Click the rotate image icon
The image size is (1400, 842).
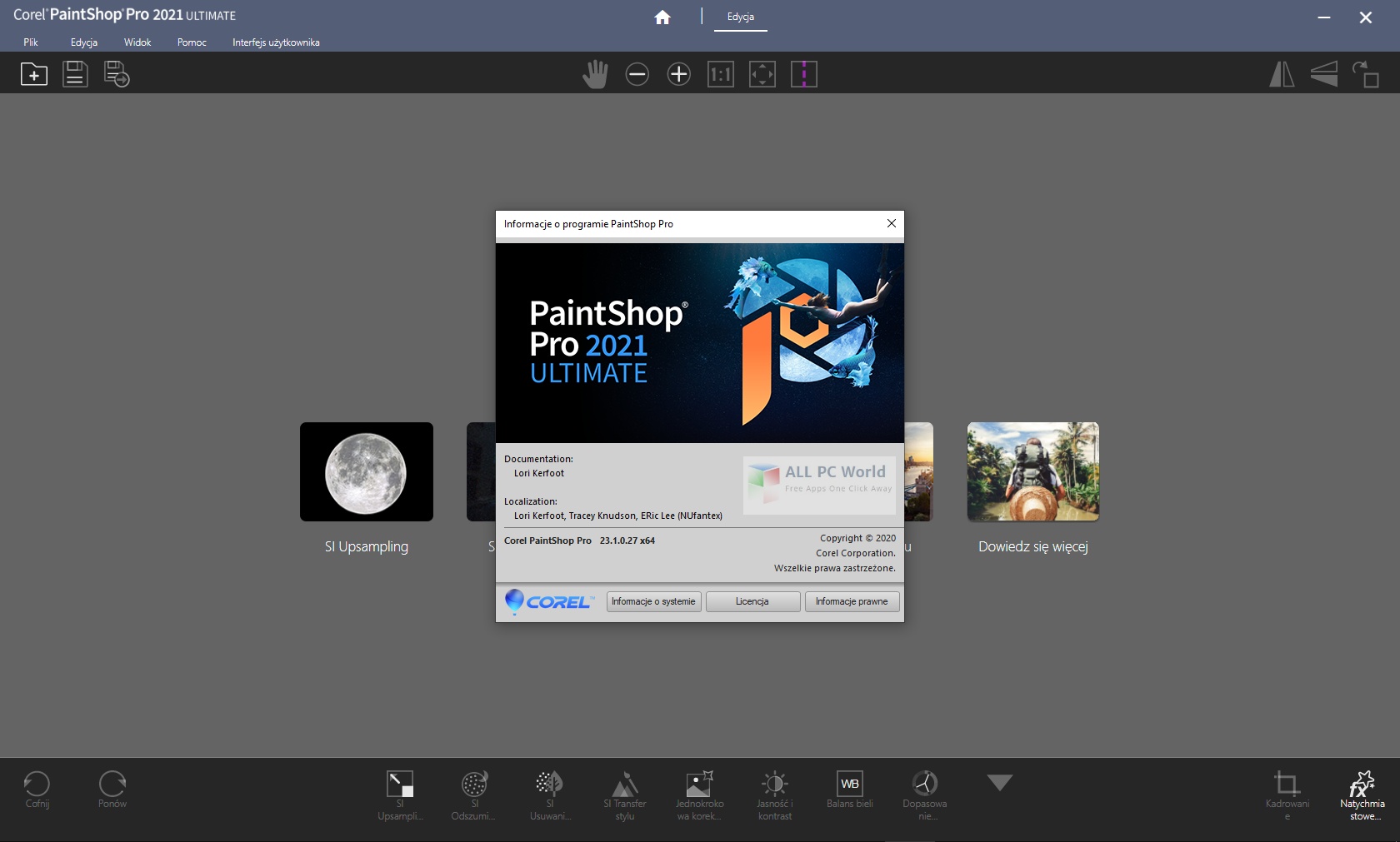tap(1365, 74)
